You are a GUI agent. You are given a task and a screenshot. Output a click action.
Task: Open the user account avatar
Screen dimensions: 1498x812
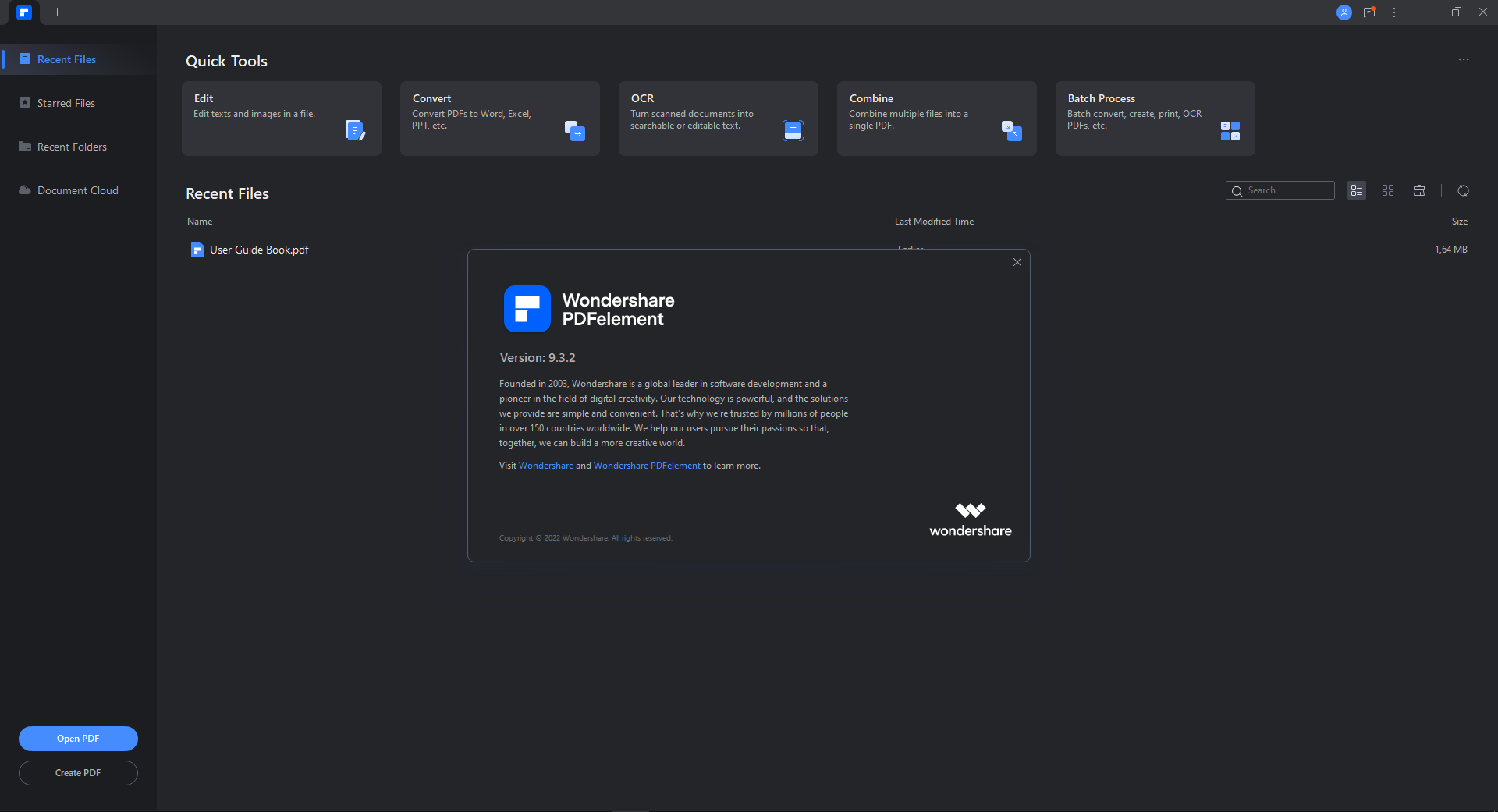[x=1344, y=12]
